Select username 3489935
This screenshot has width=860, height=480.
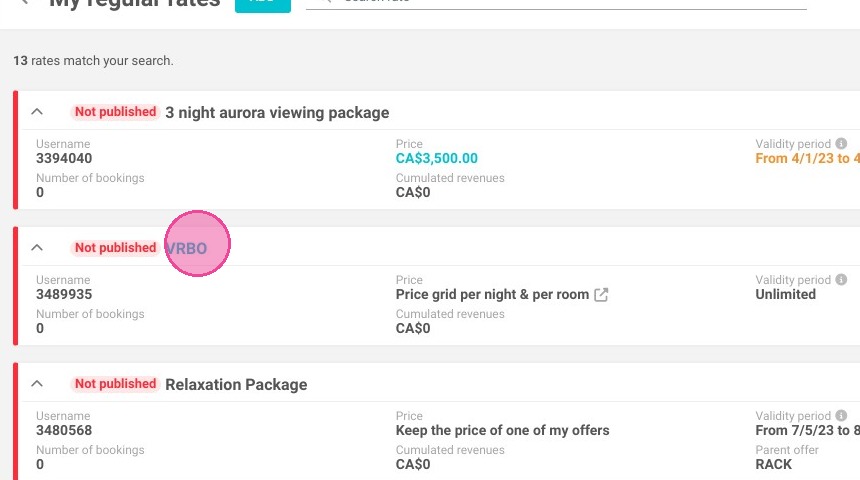pos(64,295)
